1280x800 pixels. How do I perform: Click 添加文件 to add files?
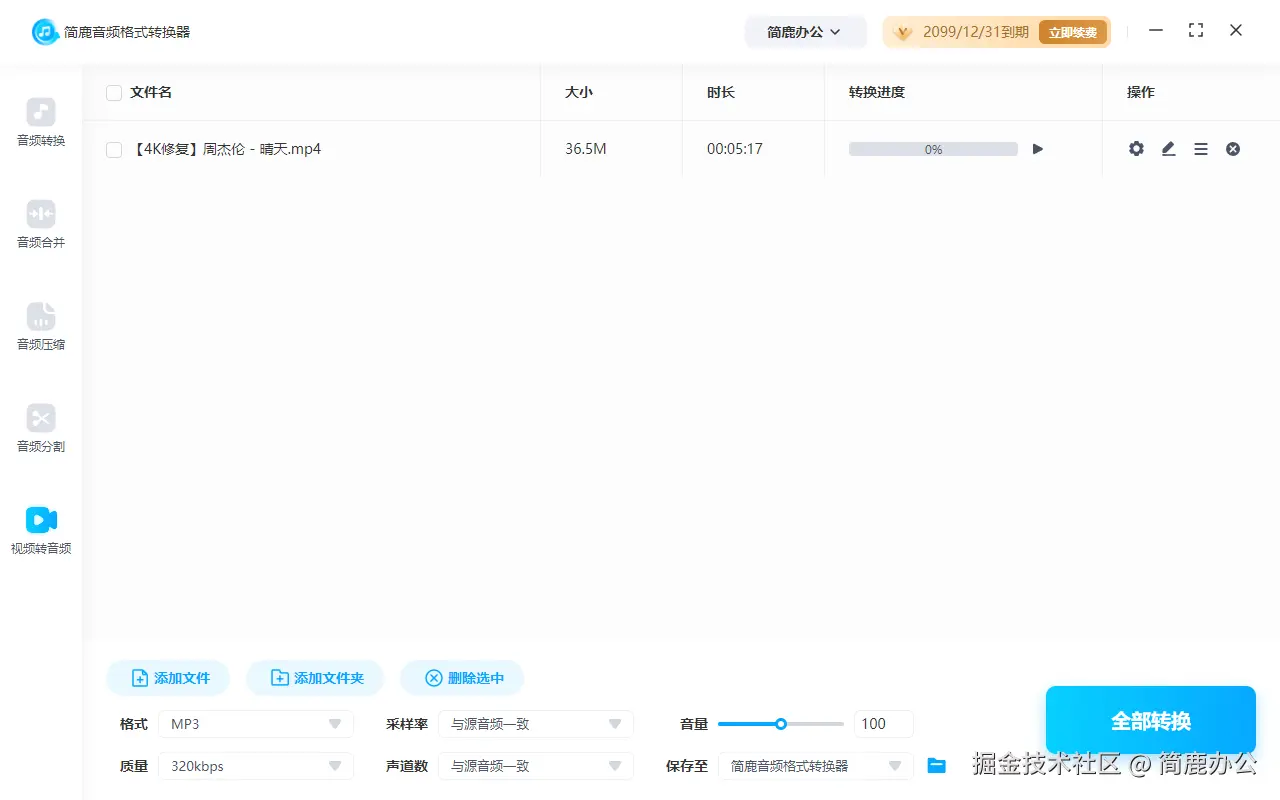point(167,677)
